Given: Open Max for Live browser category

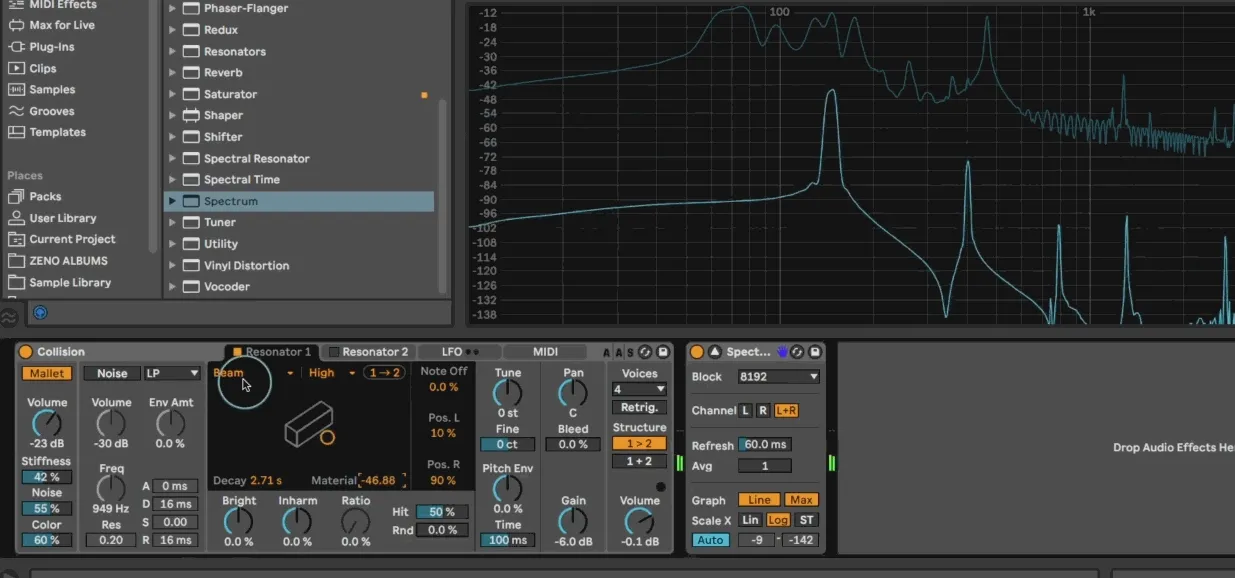Looking at the screenshot, I should [x=61, y=25].
